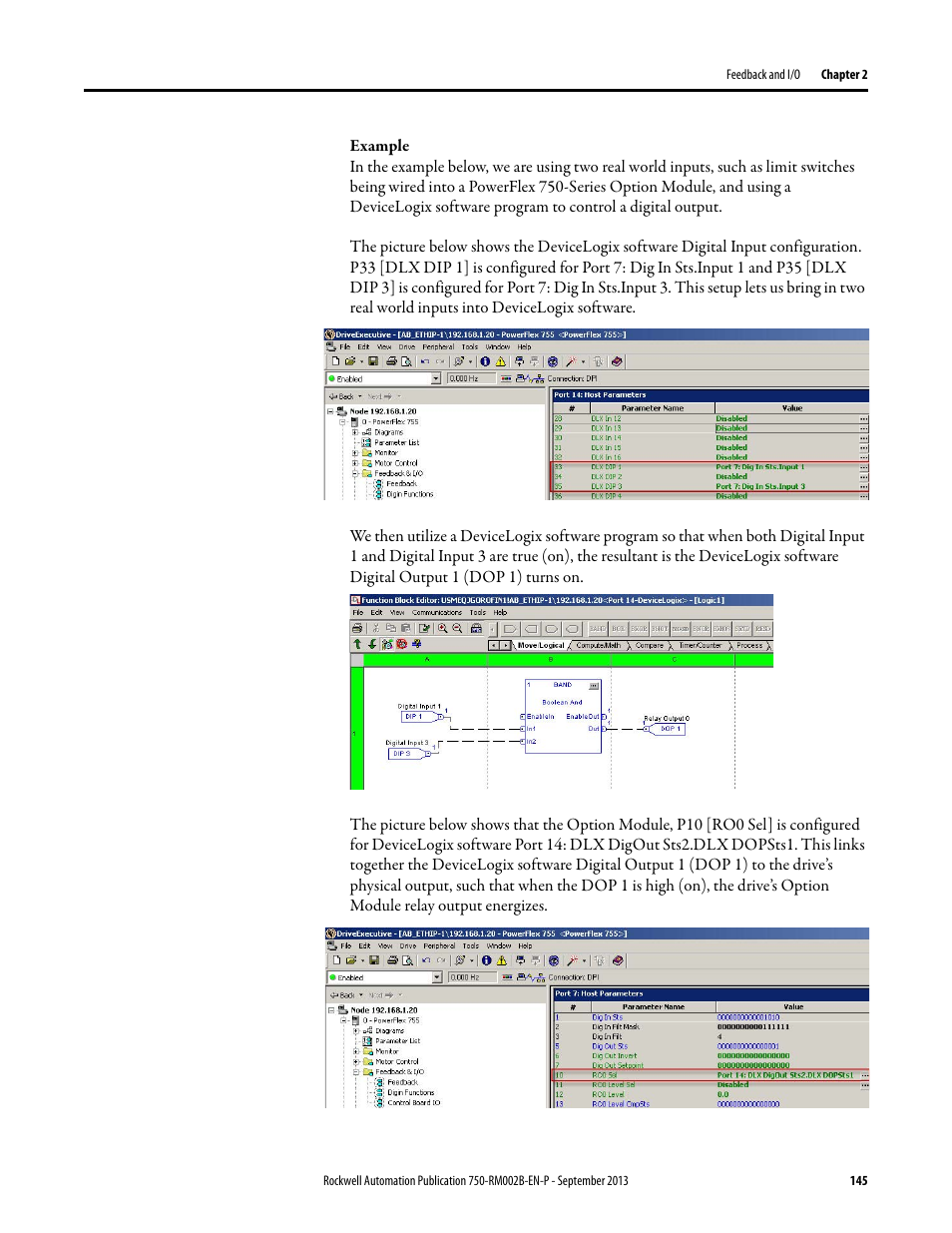Screen dimensions: 952x1233
Task: Click the Save icon in the Port 7 DriveExecutive toolbar
Action: point(374,960)
